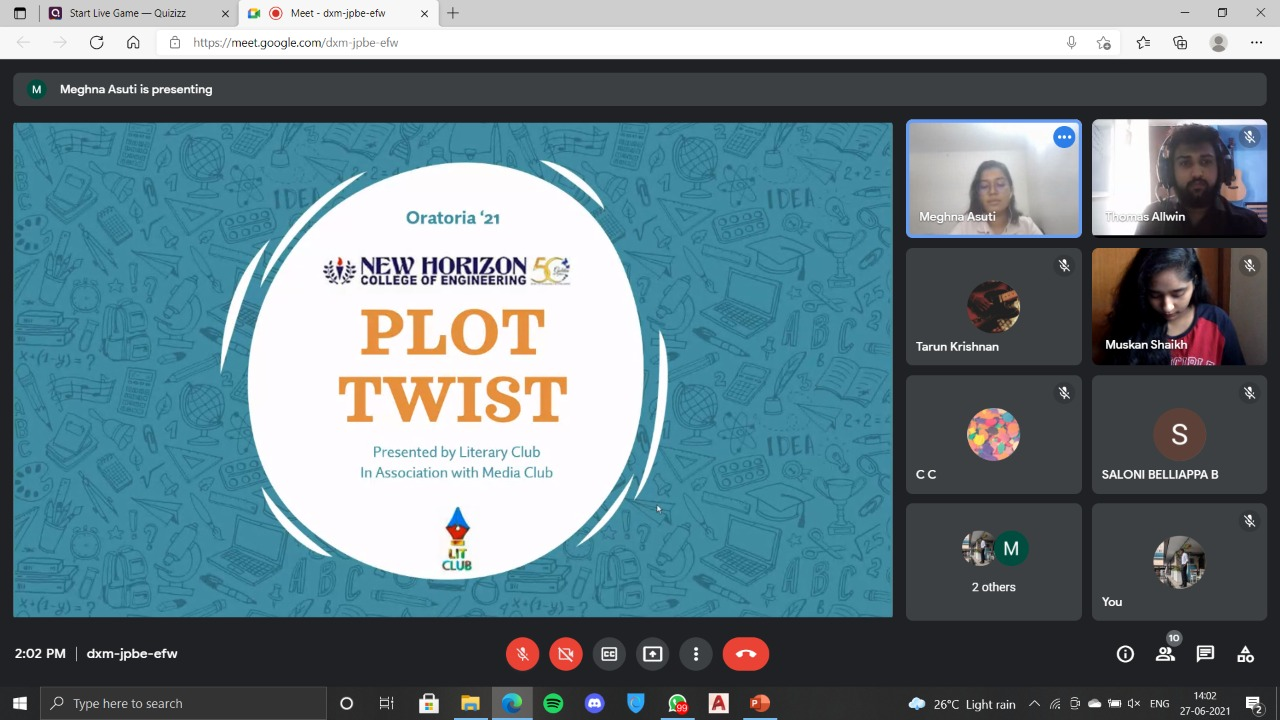
Task: Unmute the microphone in the call bar
Action: tap(522, 654)
